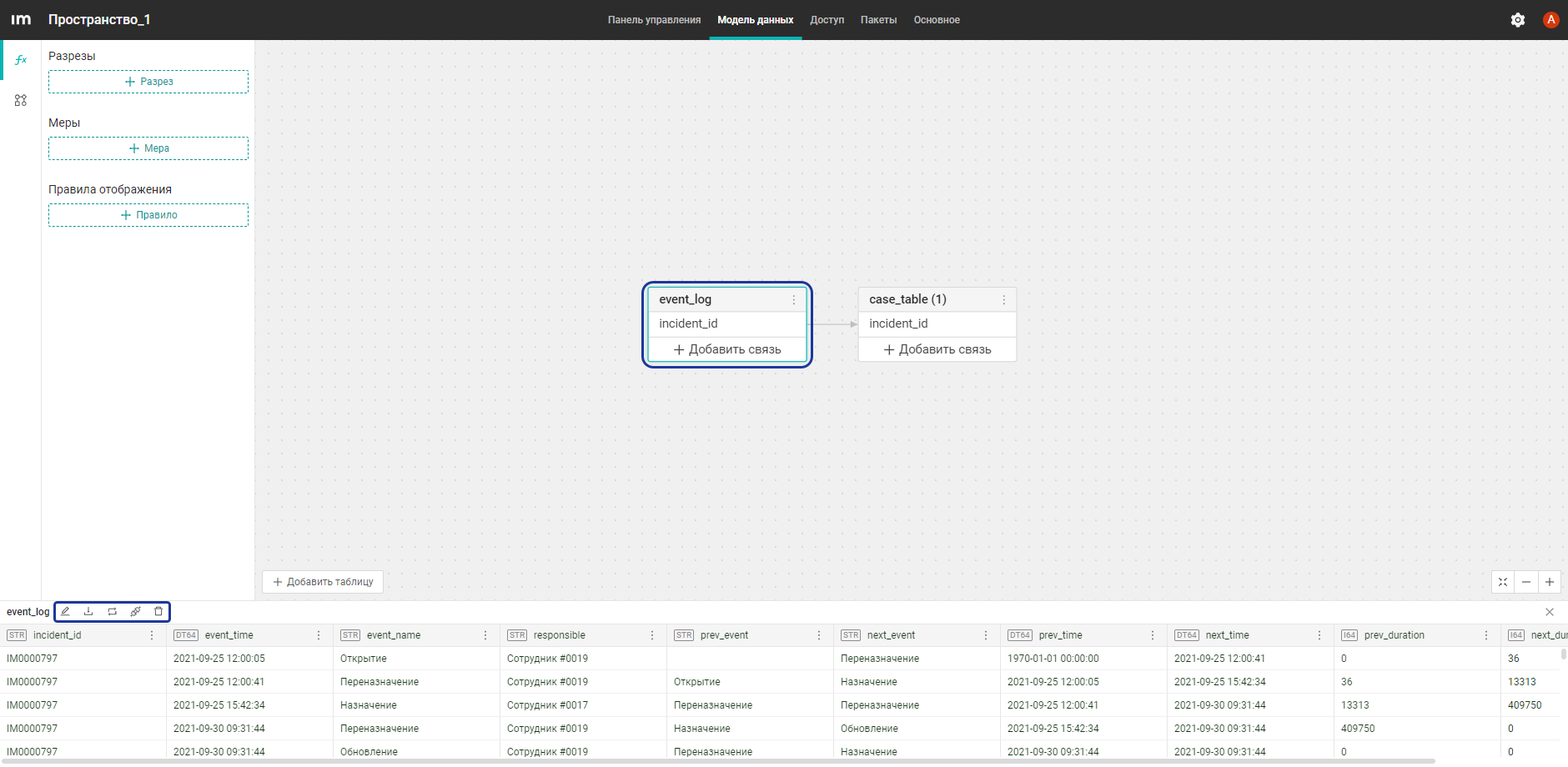
Task: Close the bottom table preview panel
Action: (1550, 612)
